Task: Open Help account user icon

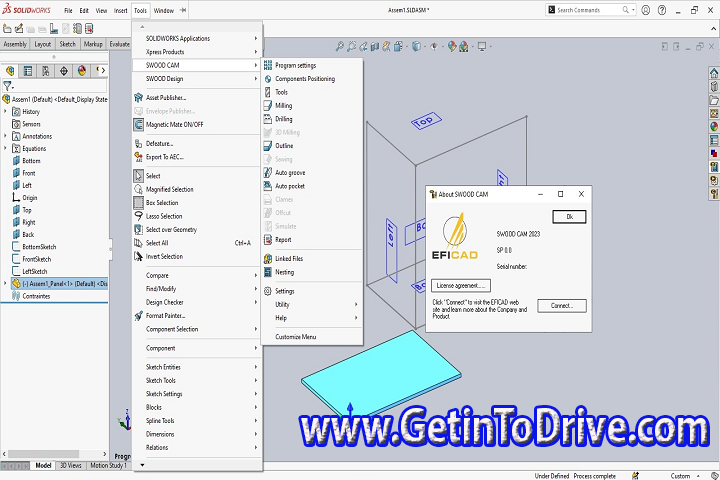Action: coord(646,10)
